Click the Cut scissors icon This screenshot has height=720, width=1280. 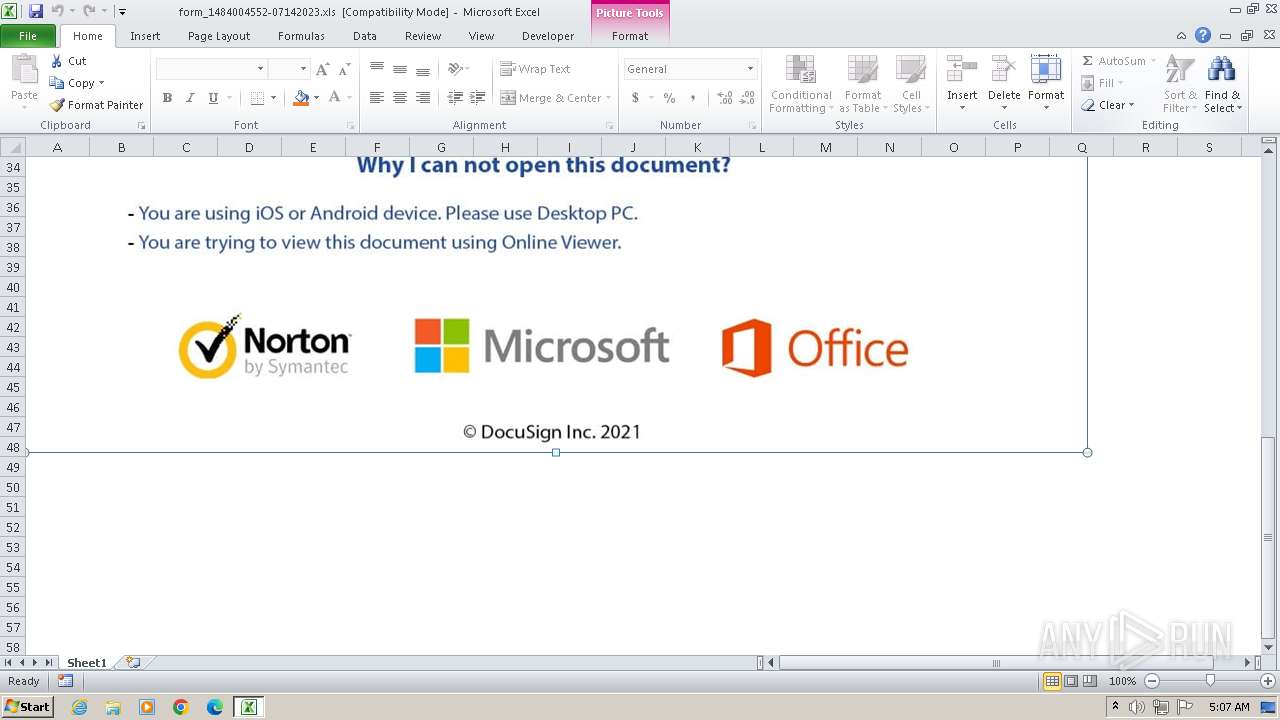(x=57, y=61)
